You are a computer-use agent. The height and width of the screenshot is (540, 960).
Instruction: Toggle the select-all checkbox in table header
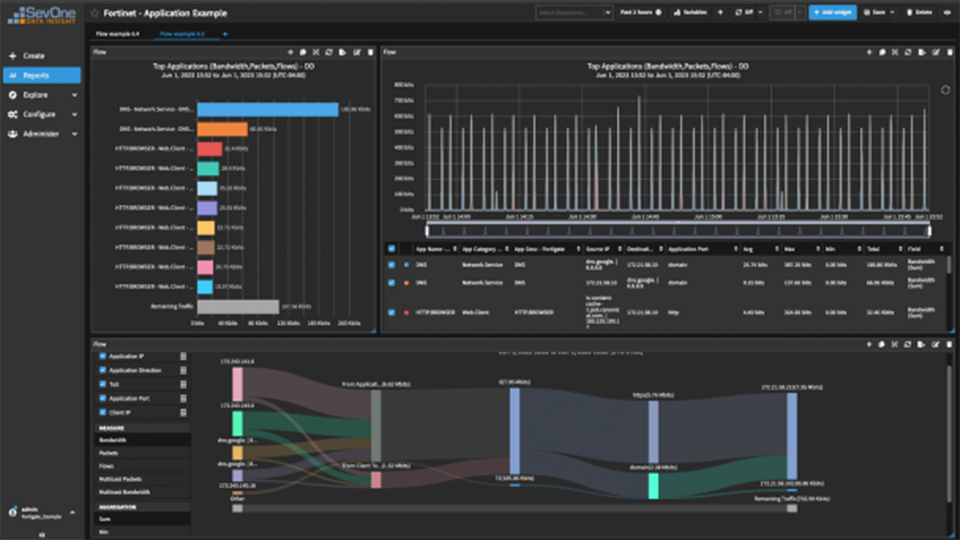(x=391, y=249)
